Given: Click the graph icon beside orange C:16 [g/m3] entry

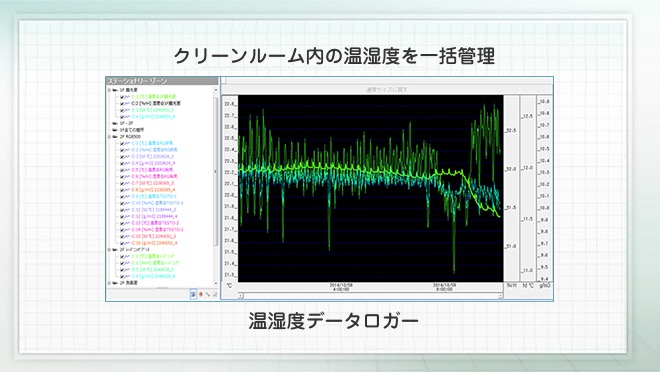Looking at the screenshot, I should coord(127,243).
